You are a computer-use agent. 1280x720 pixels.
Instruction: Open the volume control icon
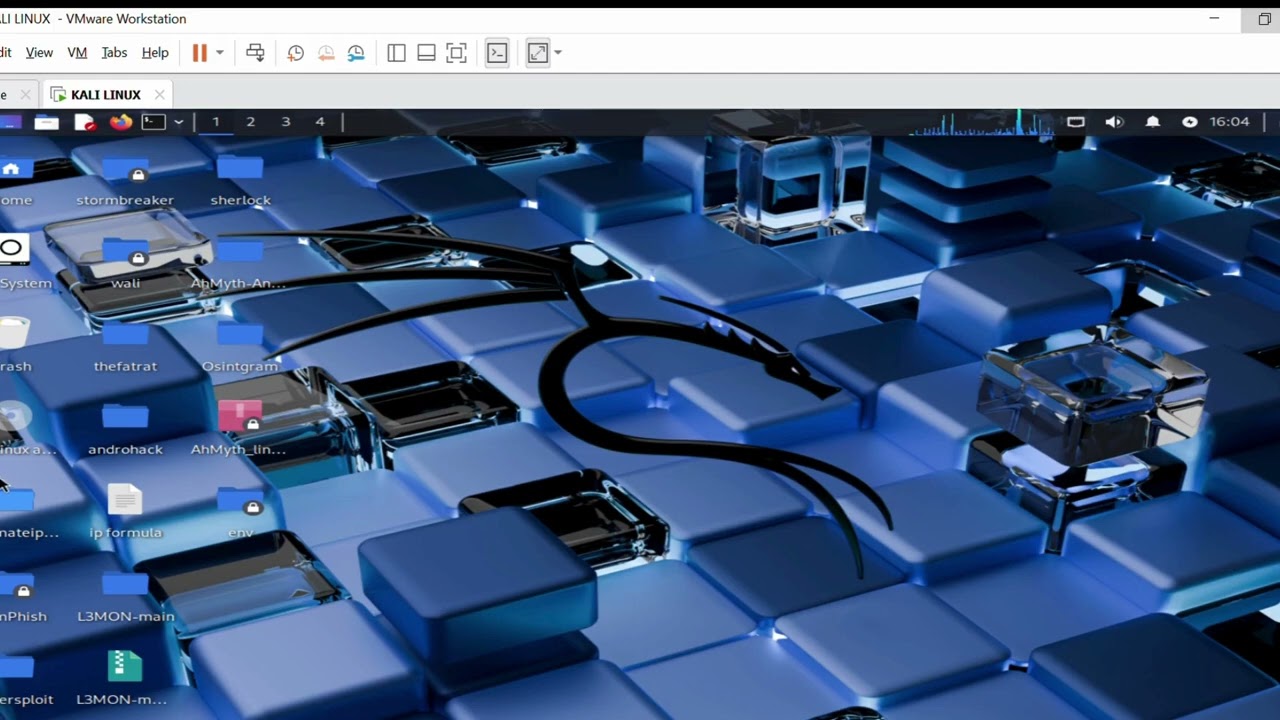[1114, 122]
